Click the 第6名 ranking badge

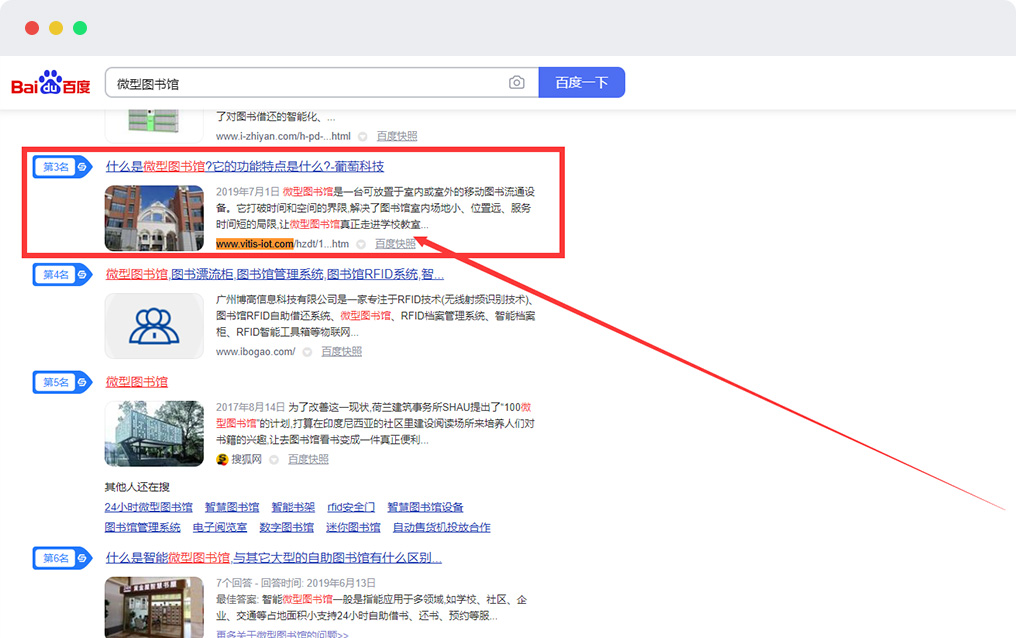pos(63,558)
